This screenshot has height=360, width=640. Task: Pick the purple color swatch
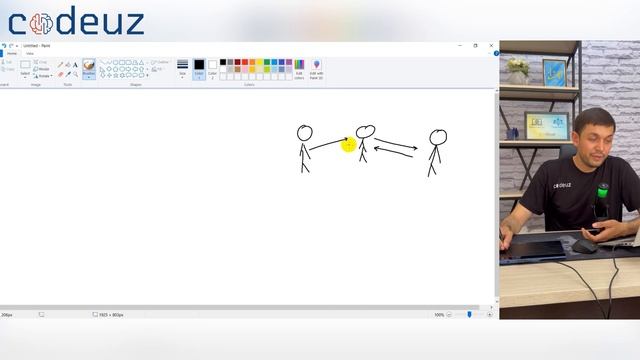pyautogui.click(x=289, y=62)
